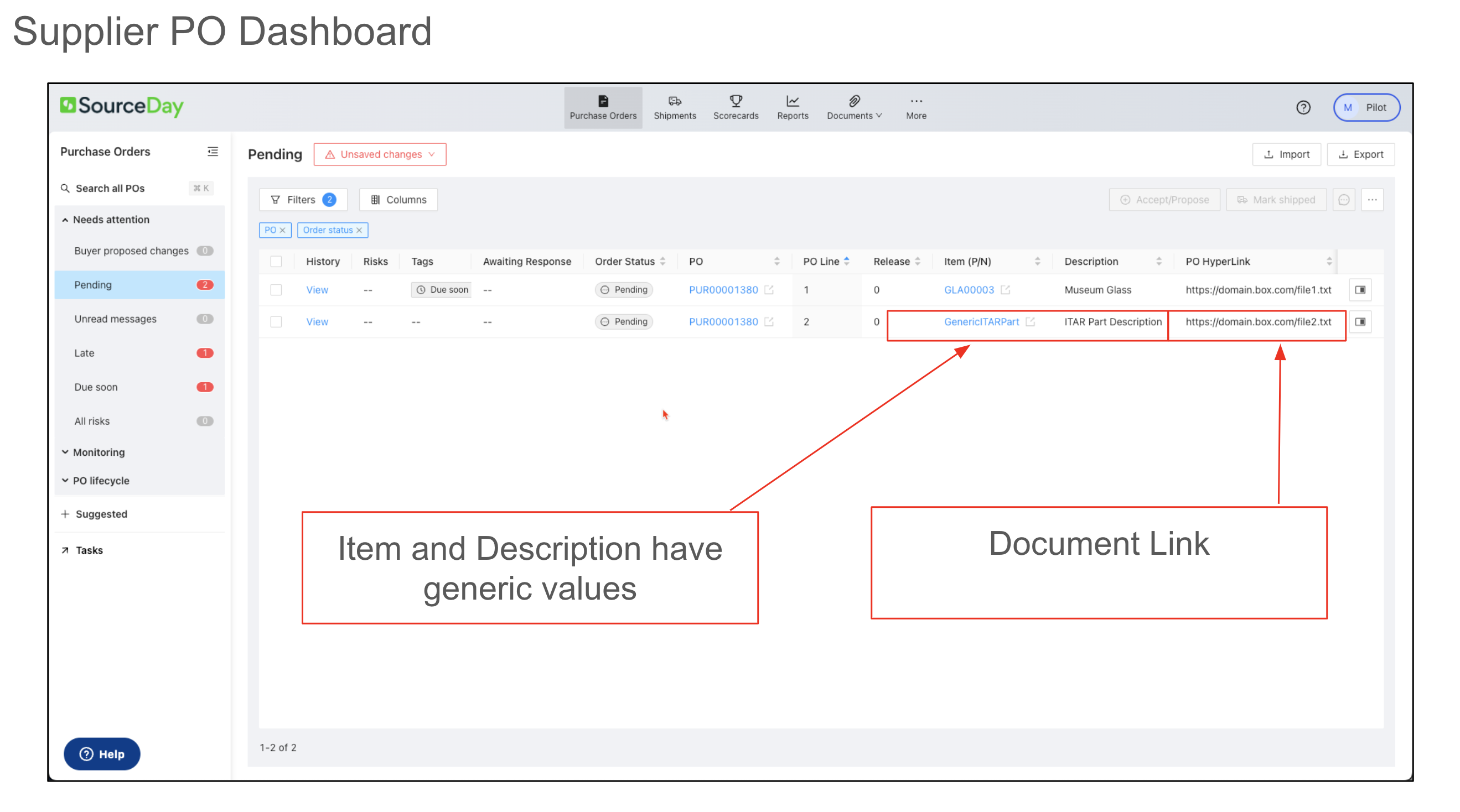Open Reports via the chart icon

[x=792, y=101]
